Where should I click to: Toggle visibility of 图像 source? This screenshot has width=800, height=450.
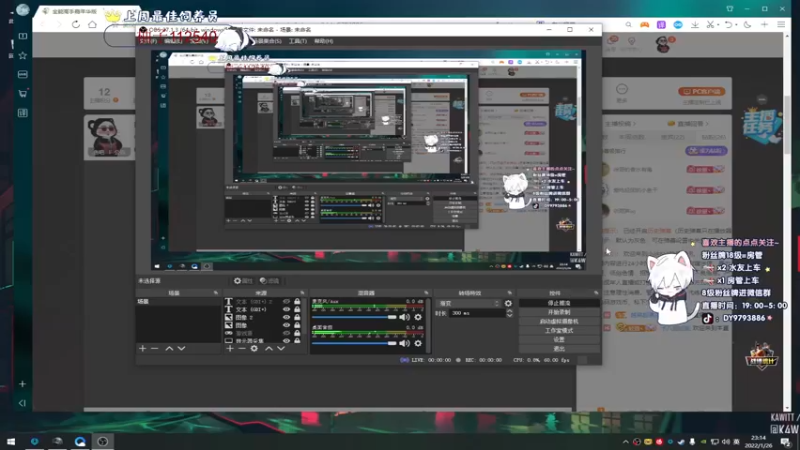click(x=286, y=325)
